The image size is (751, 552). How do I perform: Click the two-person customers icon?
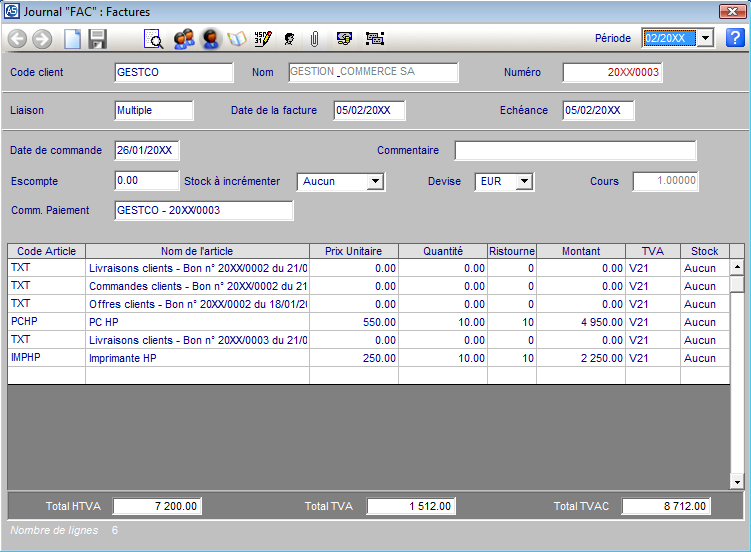[183, 39]
